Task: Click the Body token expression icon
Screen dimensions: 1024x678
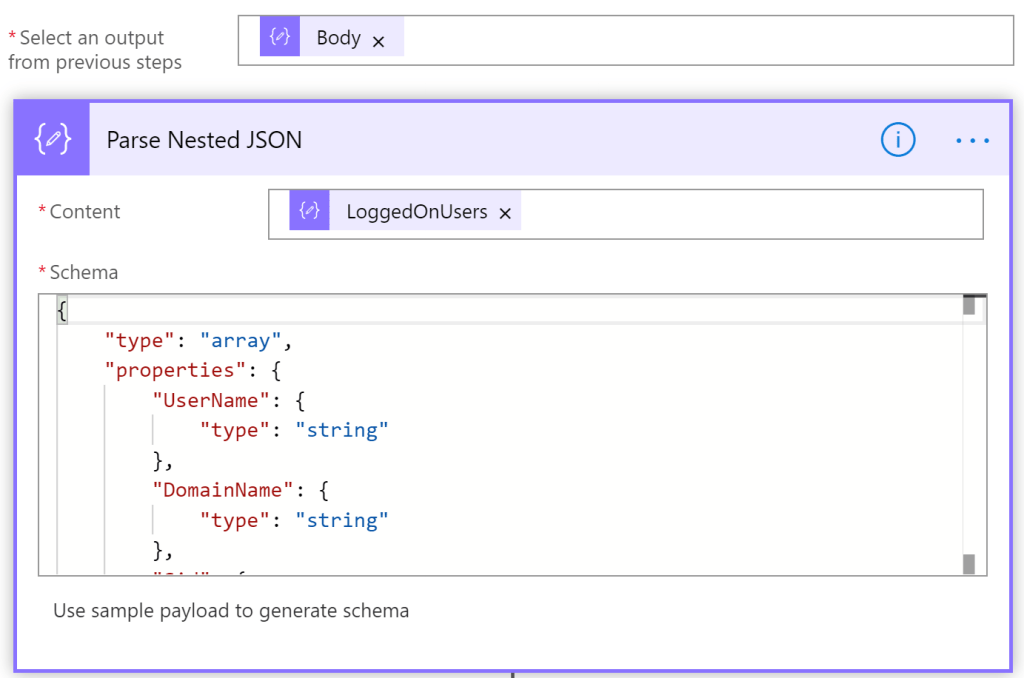Action: (279, 38)
